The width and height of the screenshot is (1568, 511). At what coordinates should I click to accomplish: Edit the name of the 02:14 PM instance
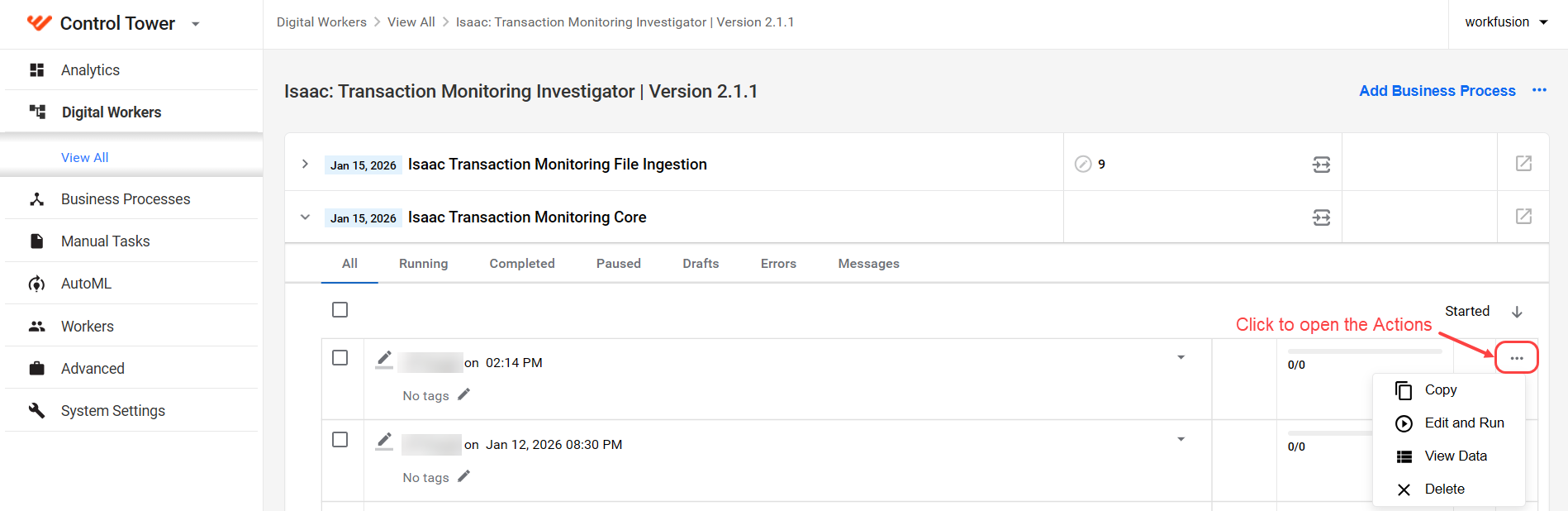pyautogui.click(x=384, y=360)
